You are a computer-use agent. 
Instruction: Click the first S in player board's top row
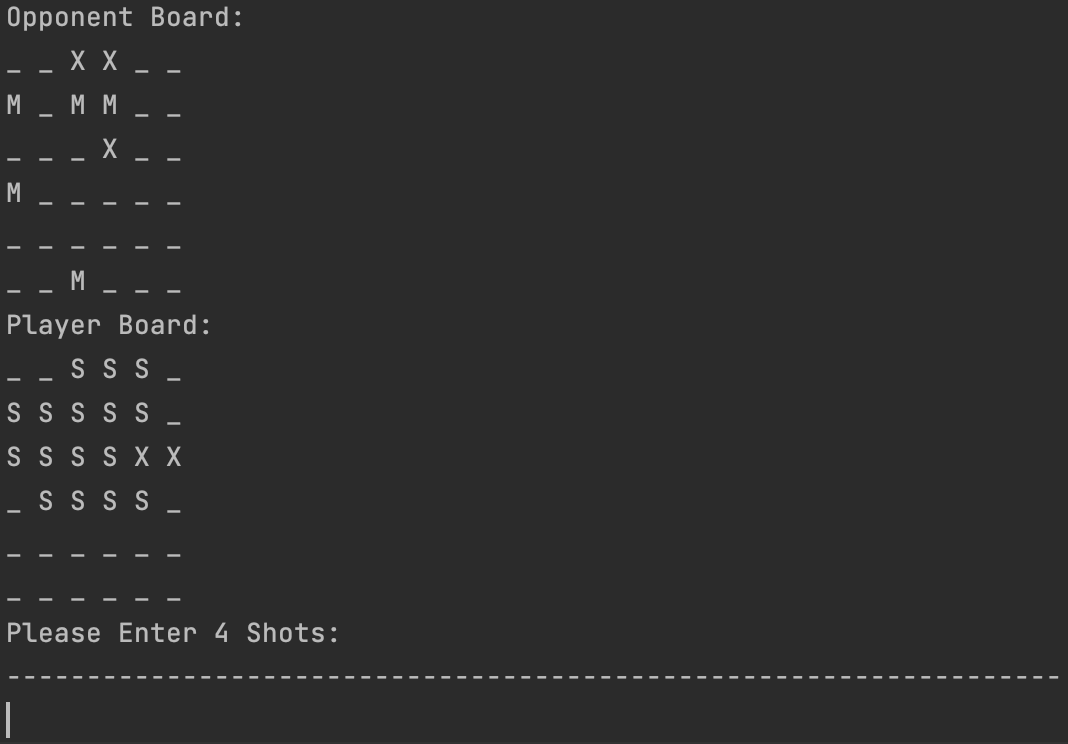pyautogui.click(x=78, y=369)
